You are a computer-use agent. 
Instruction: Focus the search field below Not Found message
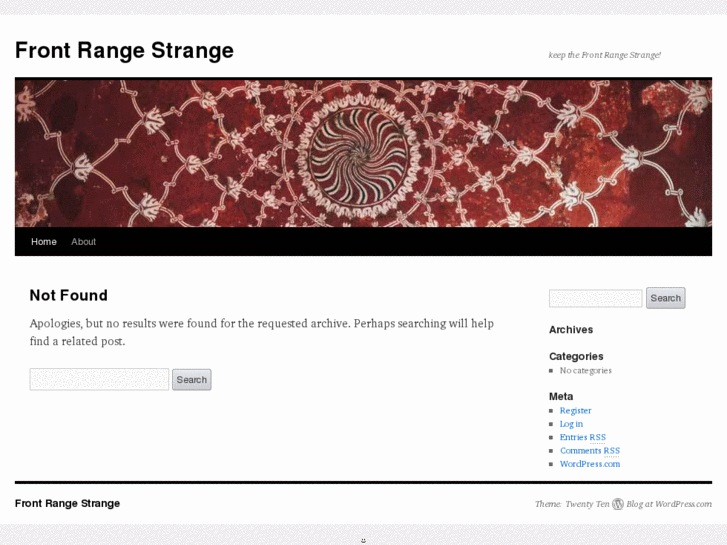point(99,380)
